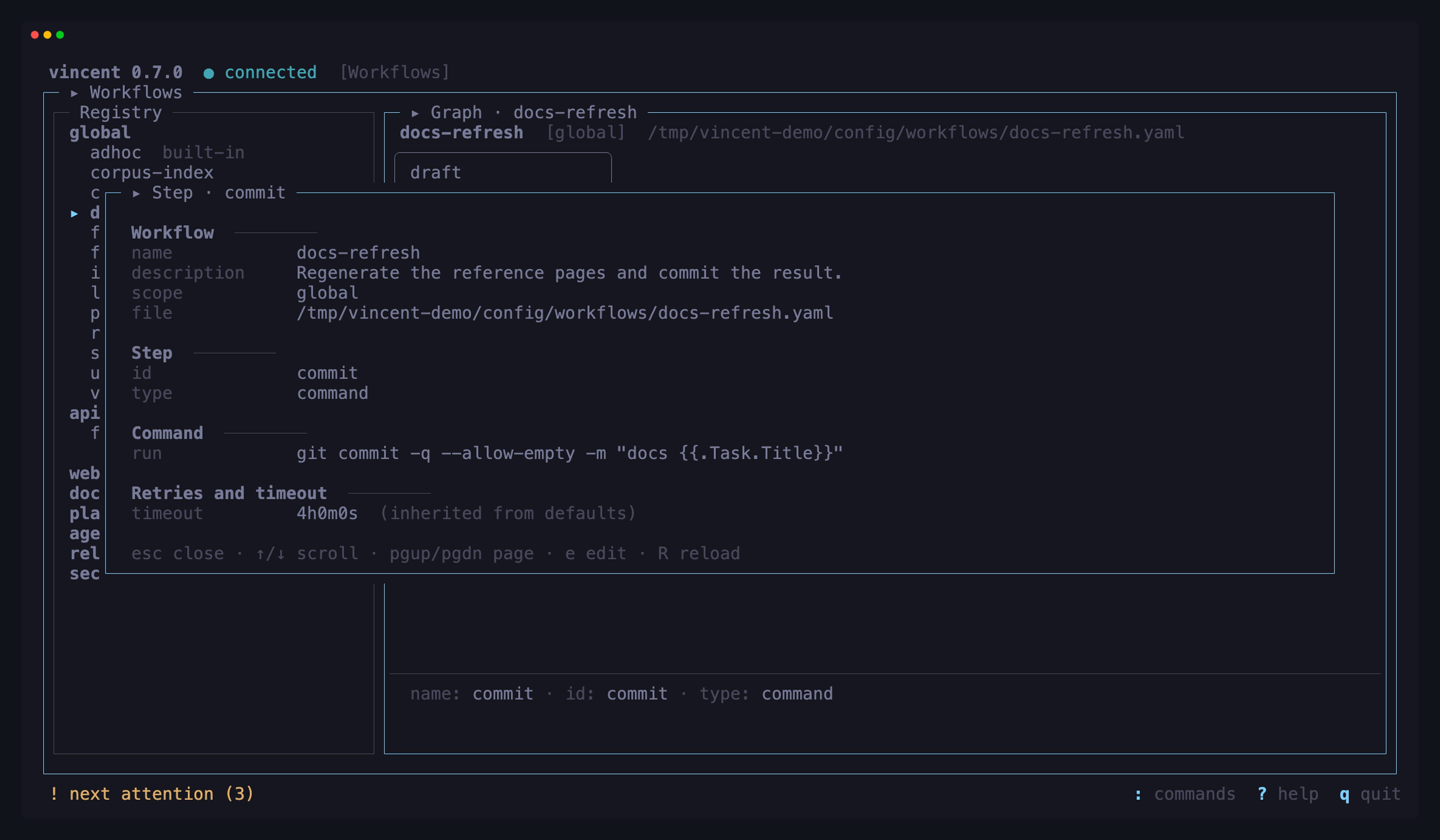Open the help shortcut

point(1288,794)
